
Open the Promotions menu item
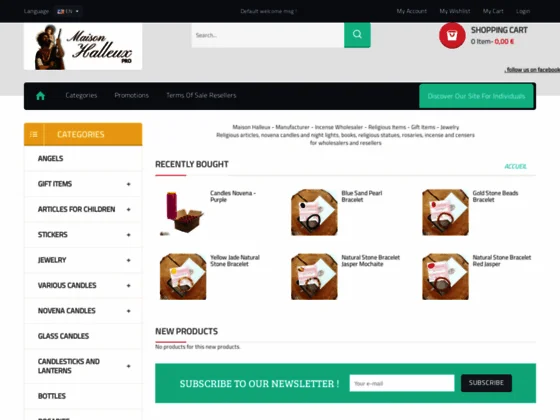pos(131,95)
